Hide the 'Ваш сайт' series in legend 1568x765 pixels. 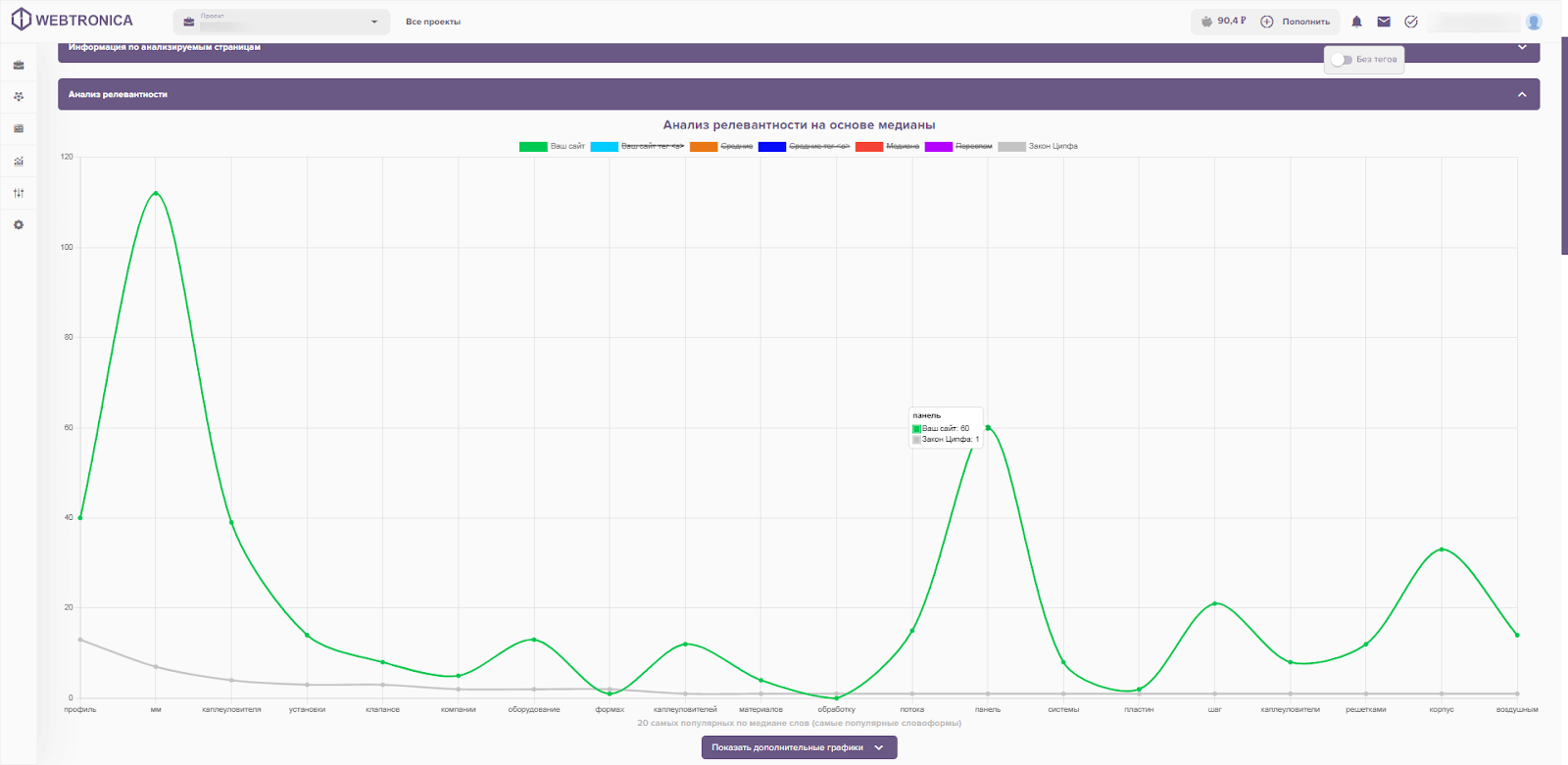pyautogui.click(x=552, y=147)
